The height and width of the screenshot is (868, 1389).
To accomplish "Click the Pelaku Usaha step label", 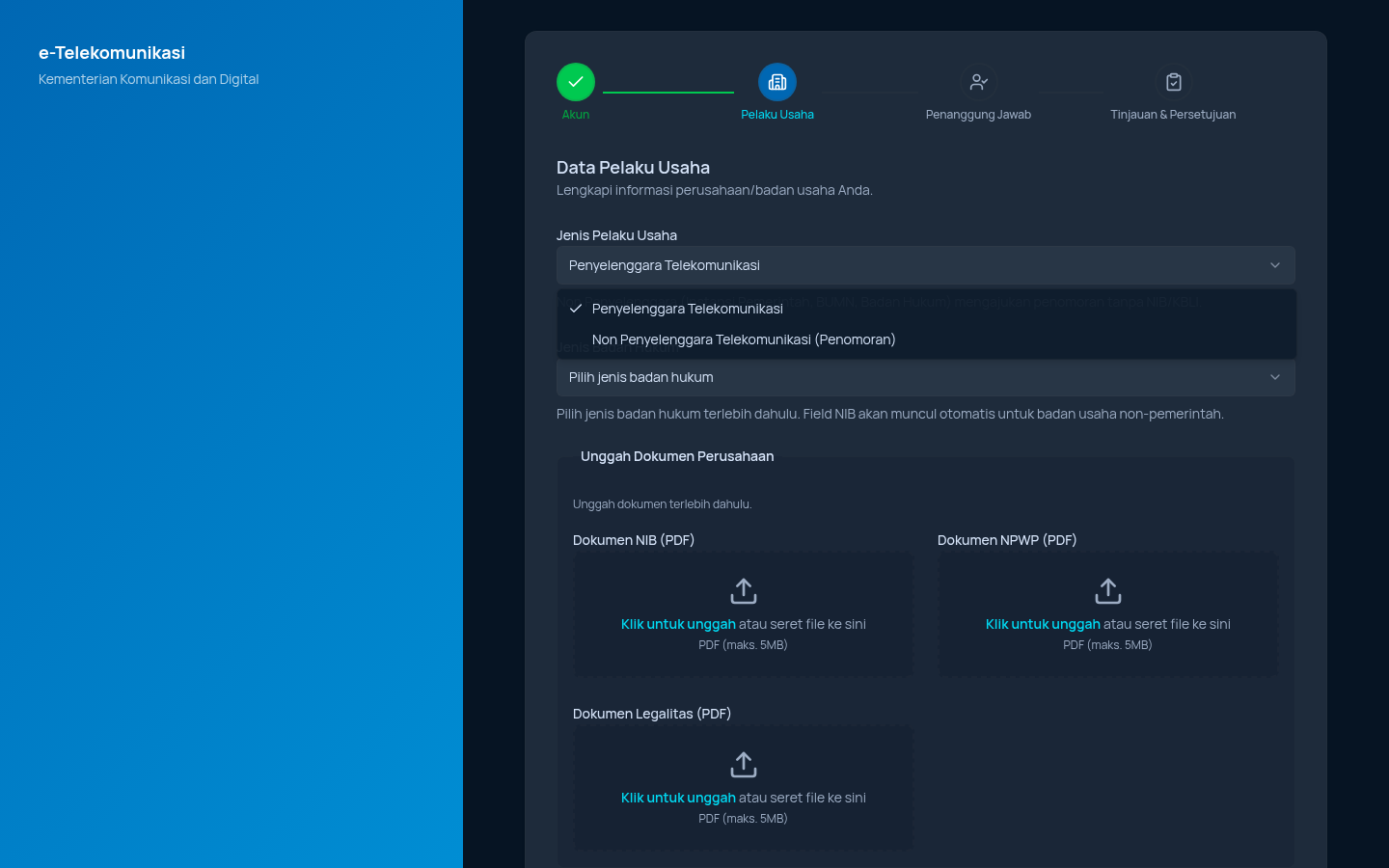I will (x=777, y=115).
